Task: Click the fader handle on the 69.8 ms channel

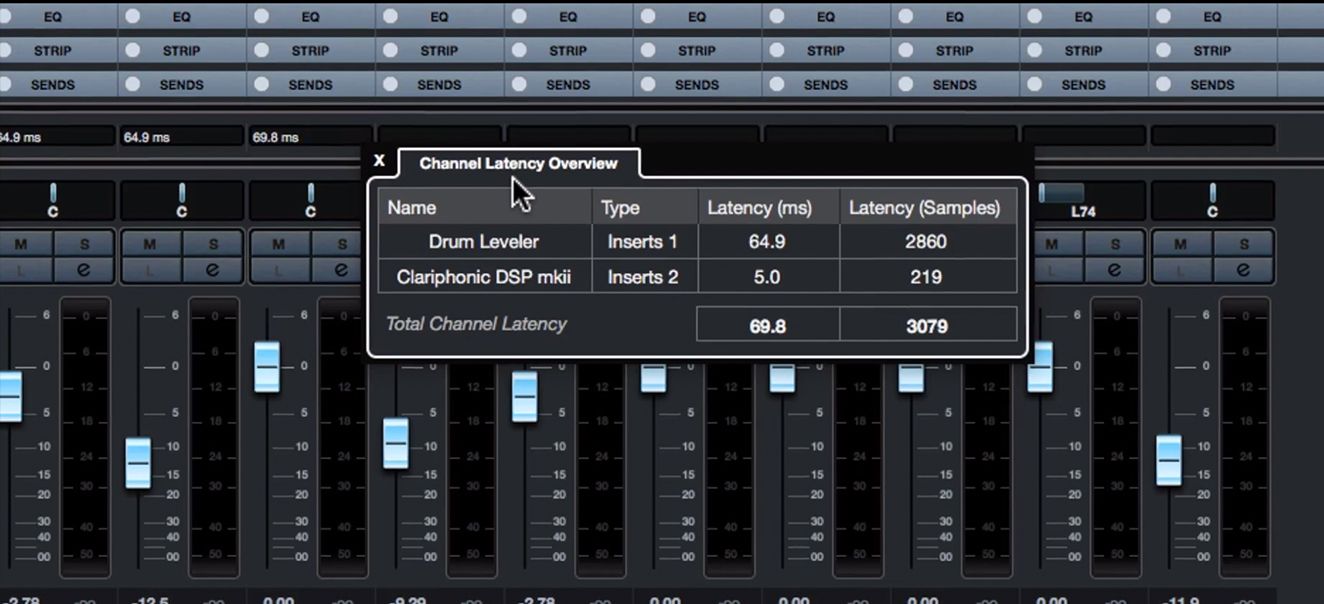Action: pyautogui.click(x=267, y=366)
